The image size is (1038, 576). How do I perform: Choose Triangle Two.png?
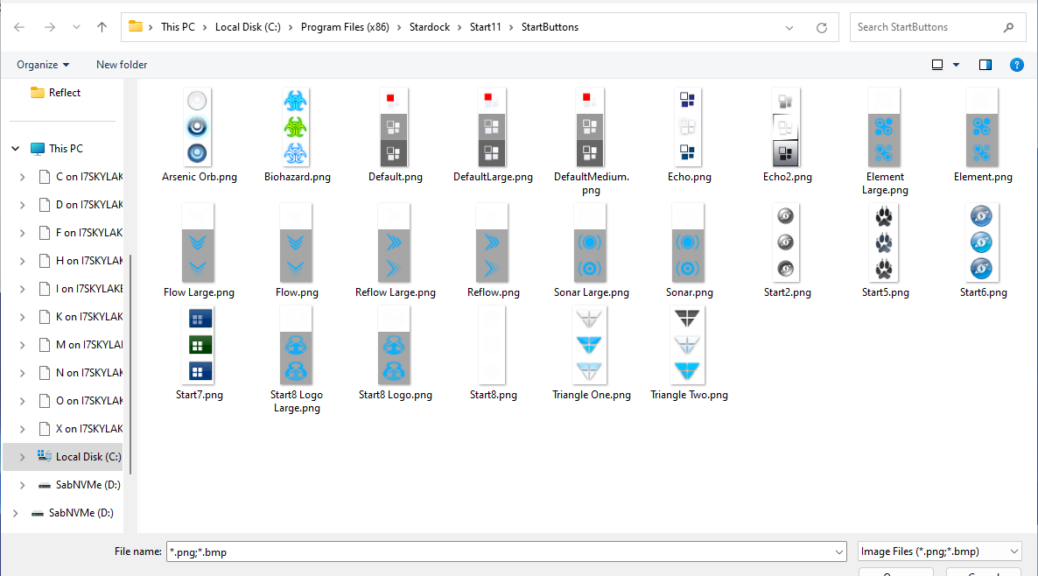(687, 346)
